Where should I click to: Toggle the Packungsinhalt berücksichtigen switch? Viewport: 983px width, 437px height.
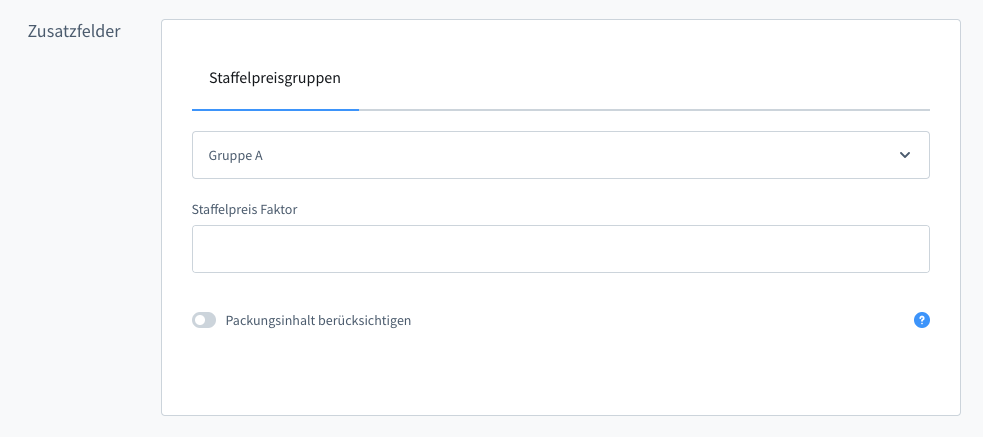click(204, 321)
